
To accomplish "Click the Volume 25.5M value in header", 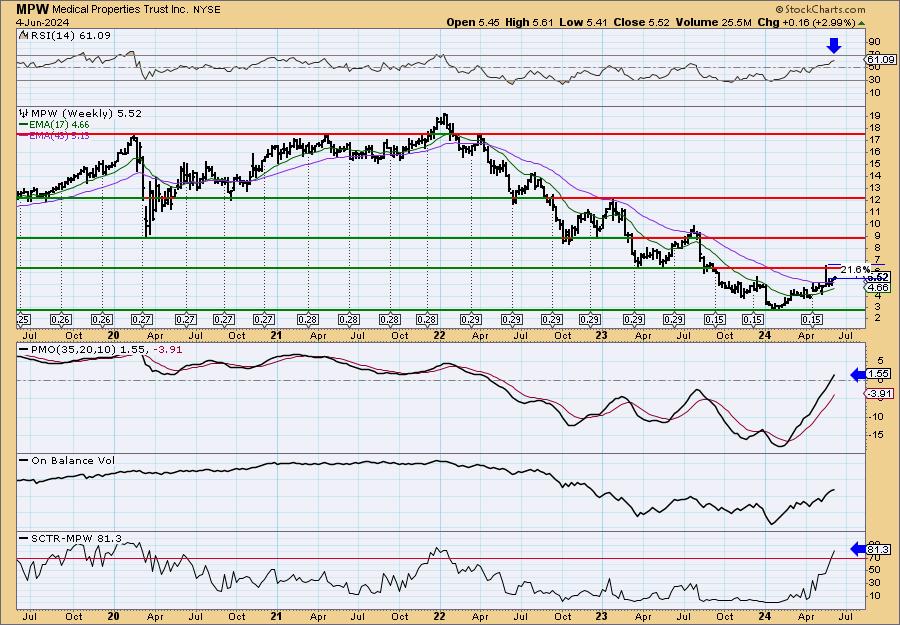I will (713, 22).
